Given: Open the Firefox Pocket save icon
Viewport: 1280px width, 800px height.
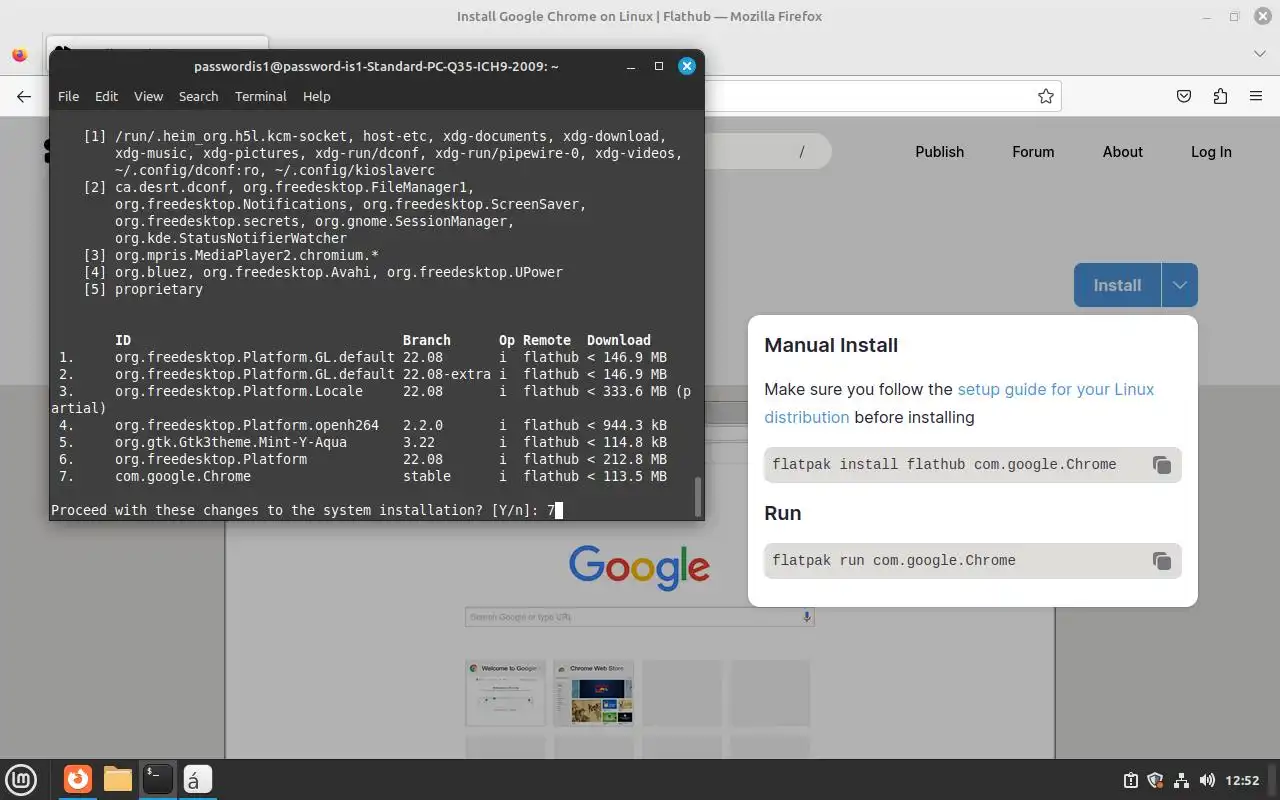Looking at the screenshot, I should point(1184,96).
